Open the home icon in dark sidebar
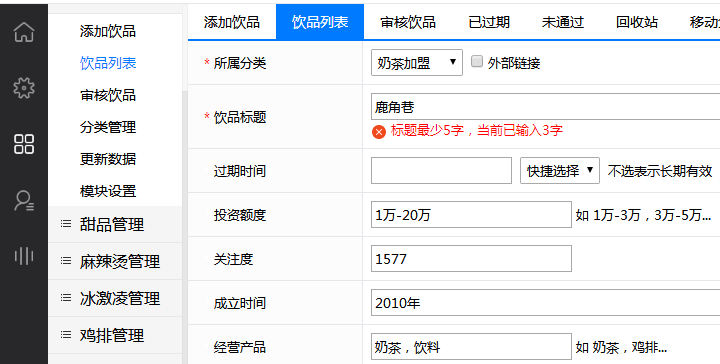720x364 pixels. (24, 32)
